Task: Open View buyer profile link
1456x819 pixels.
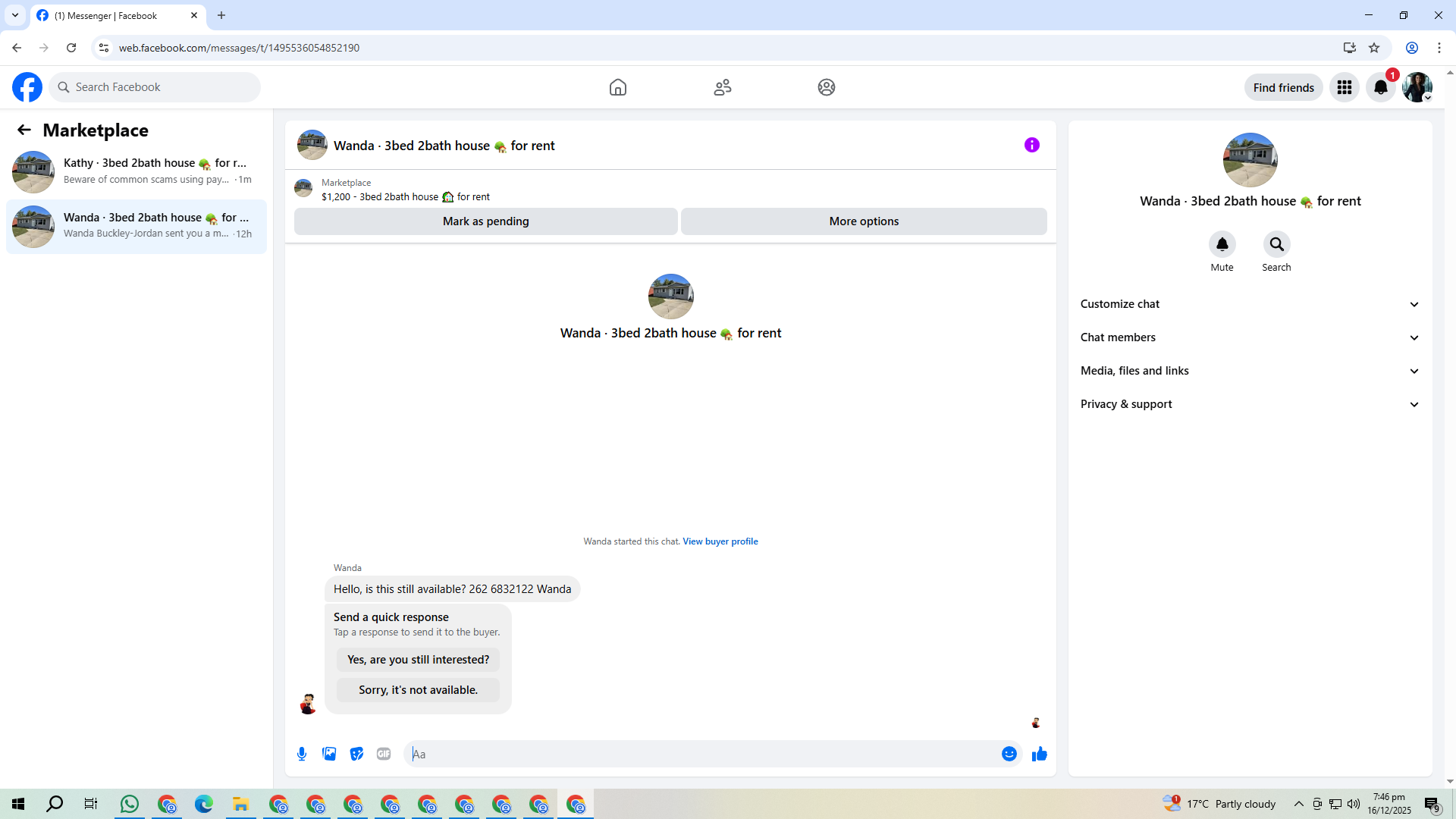Action: tap(720, 541)
